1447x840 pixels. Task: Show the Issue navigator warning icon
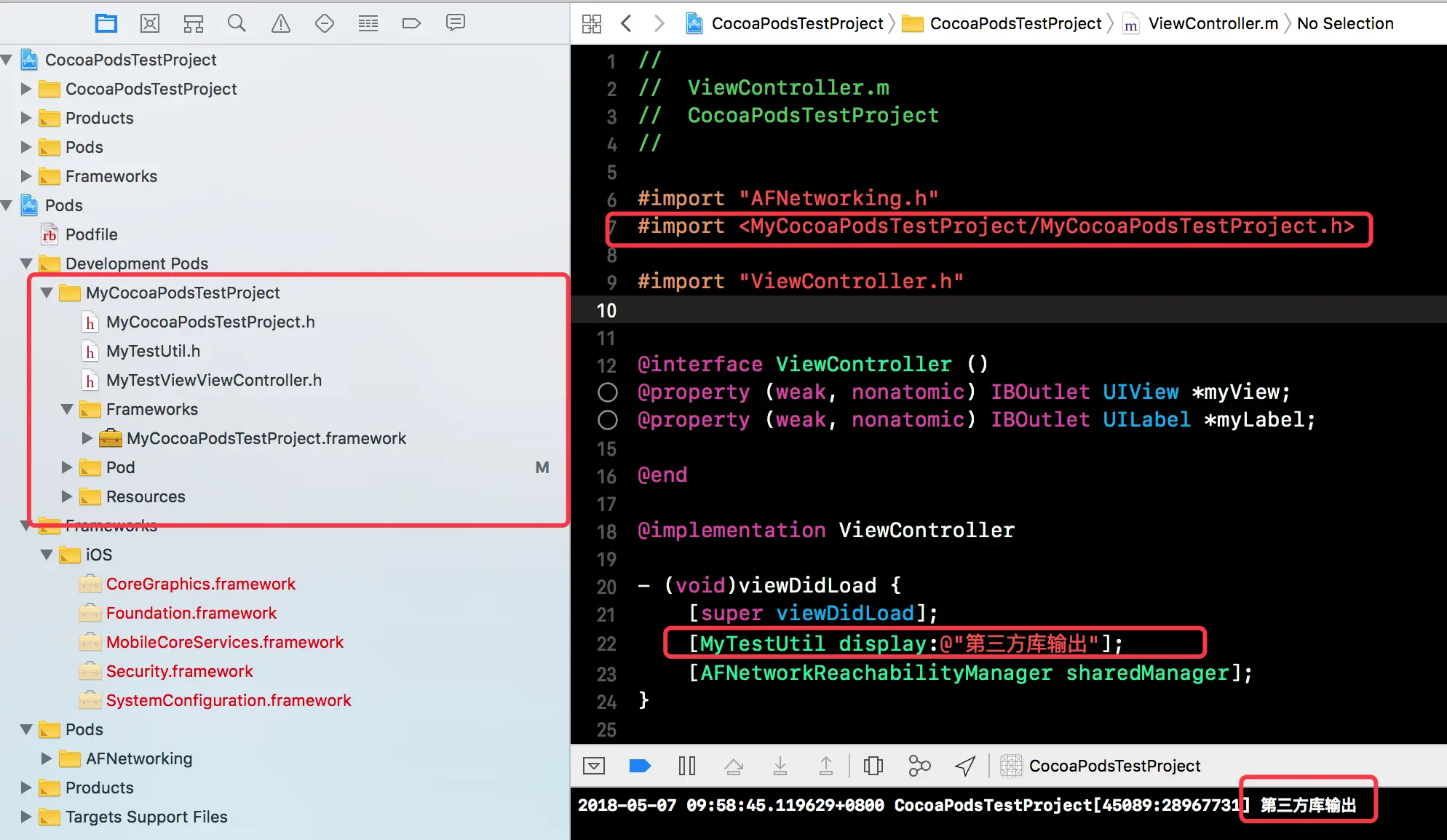click(x=281, y=23)
